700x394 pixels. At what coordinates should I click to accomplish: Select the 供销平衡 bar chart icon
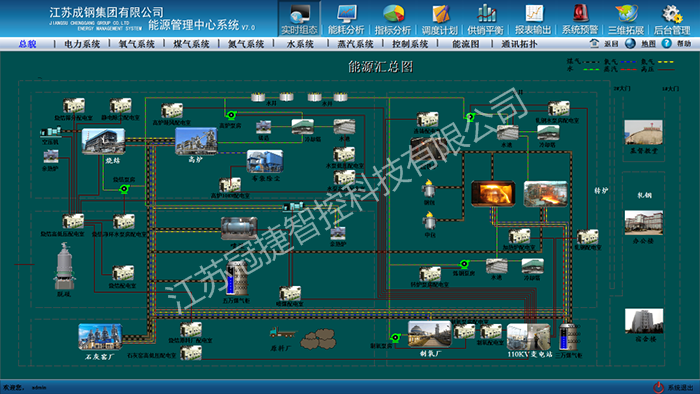click(x=486, y=13)
